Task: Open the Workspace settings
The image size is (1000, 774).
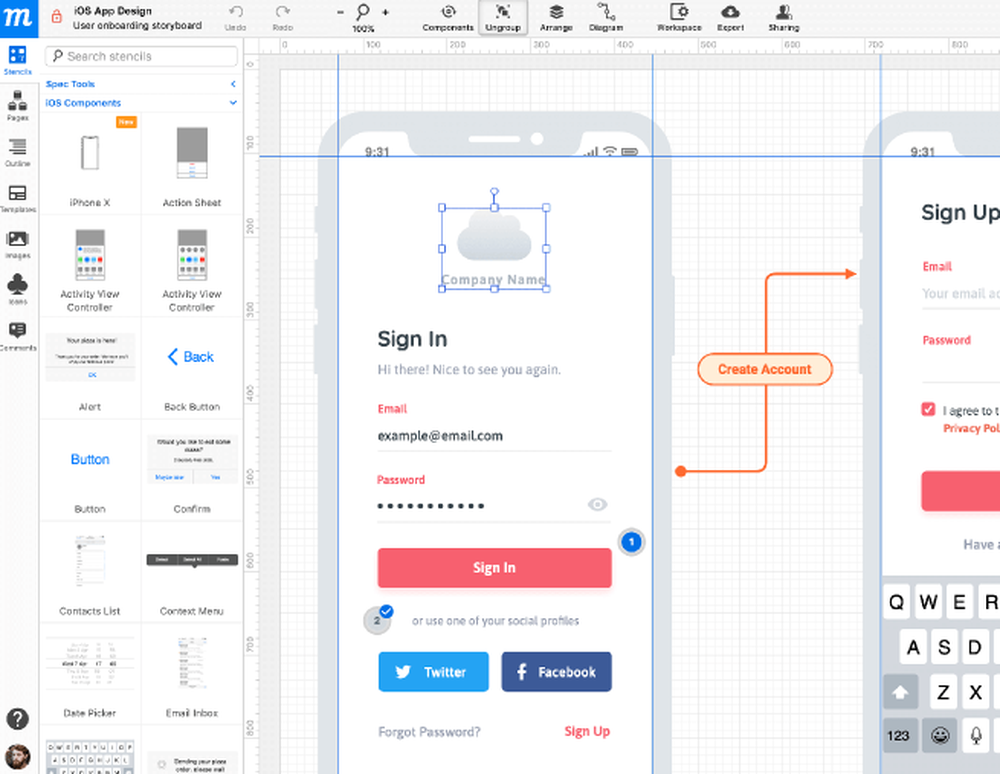Action: point(679,18)
